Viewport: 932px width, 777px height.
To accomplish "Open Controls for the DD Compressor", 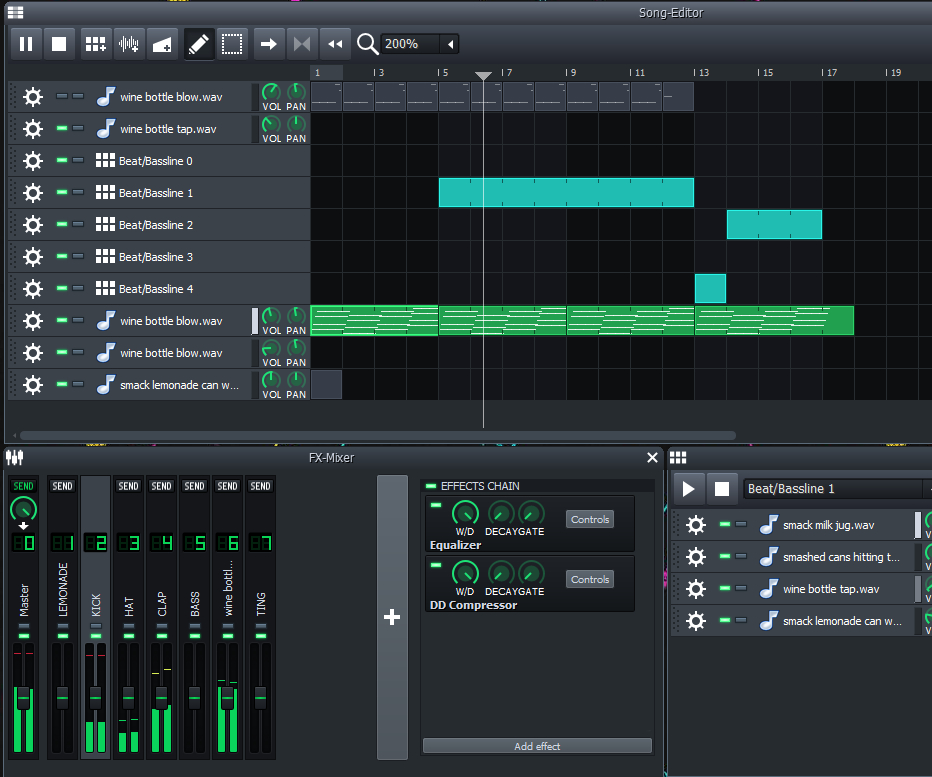I will point(590,580).
